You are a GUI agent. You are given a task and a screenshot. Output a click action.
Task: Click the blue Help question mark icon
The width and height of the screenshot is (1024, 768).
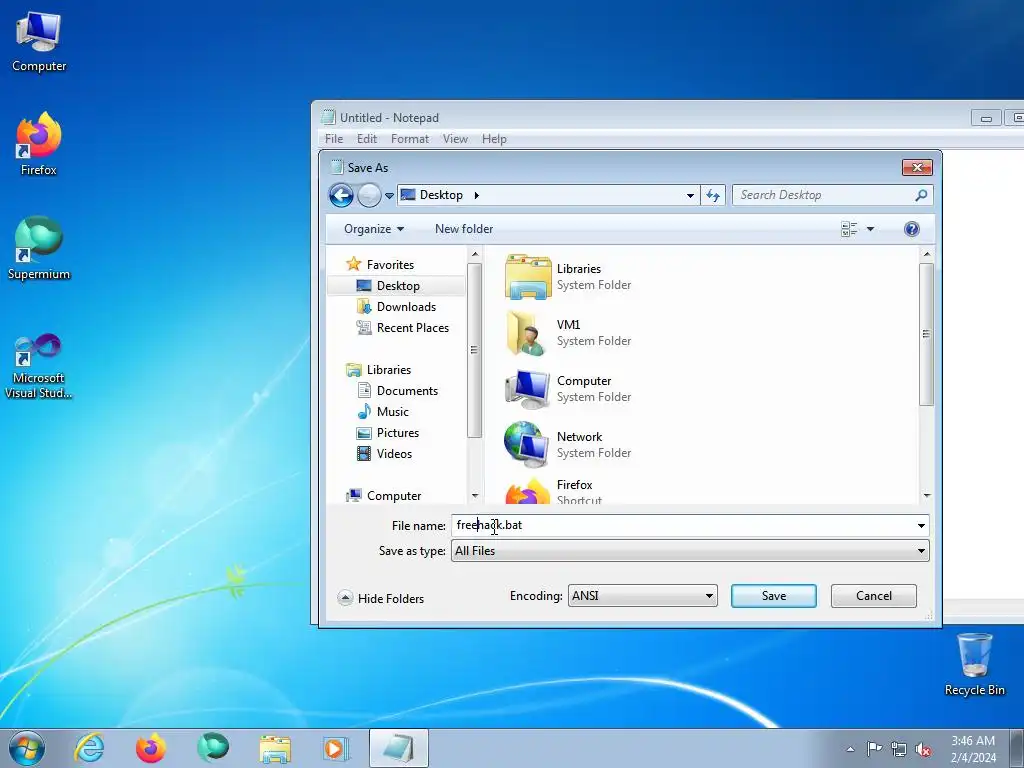coord(912,229)
